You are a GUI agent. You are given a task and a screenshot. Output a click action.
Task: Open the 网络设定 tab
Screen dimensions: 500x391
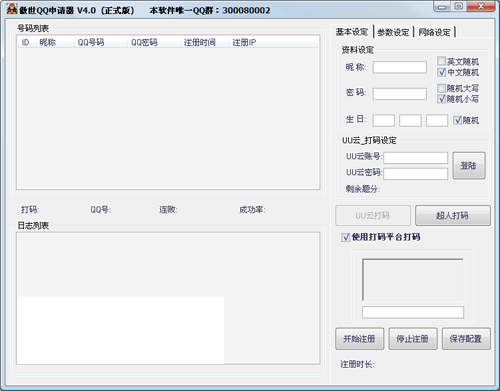click(x=435, y=32)
